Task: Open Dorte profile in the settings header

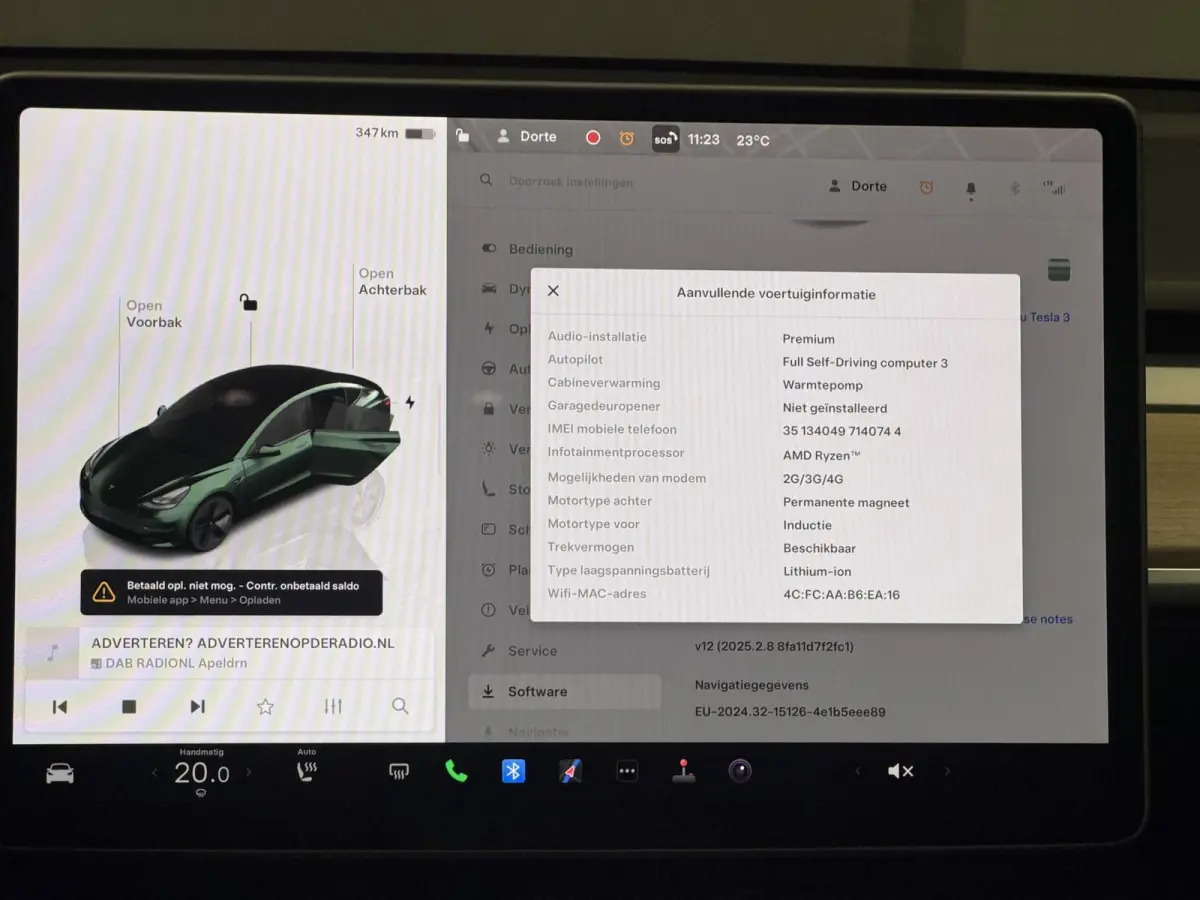Action: click(x=858, y=186)
